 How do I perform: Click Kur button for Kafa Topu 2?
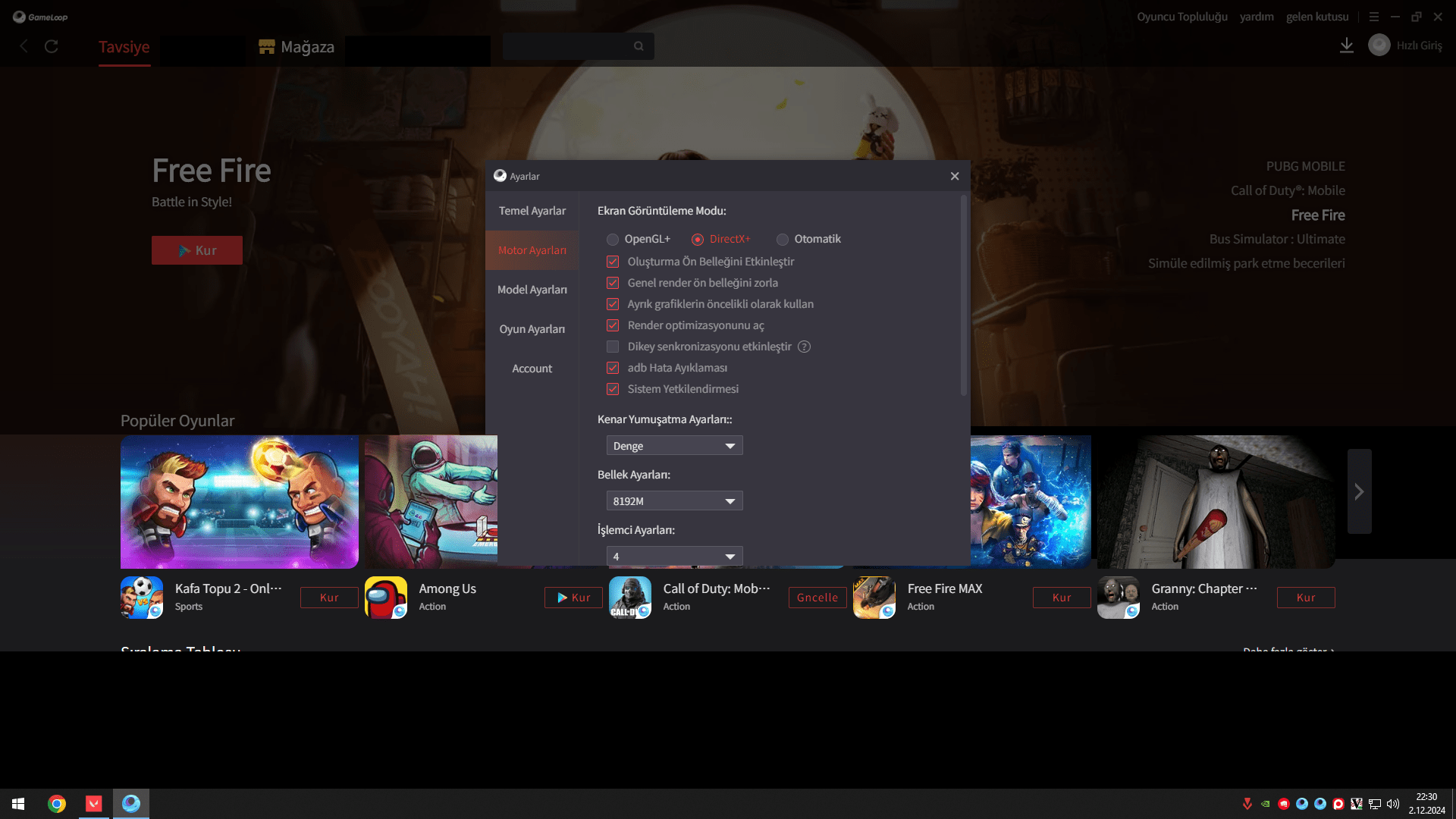point(329,598)
